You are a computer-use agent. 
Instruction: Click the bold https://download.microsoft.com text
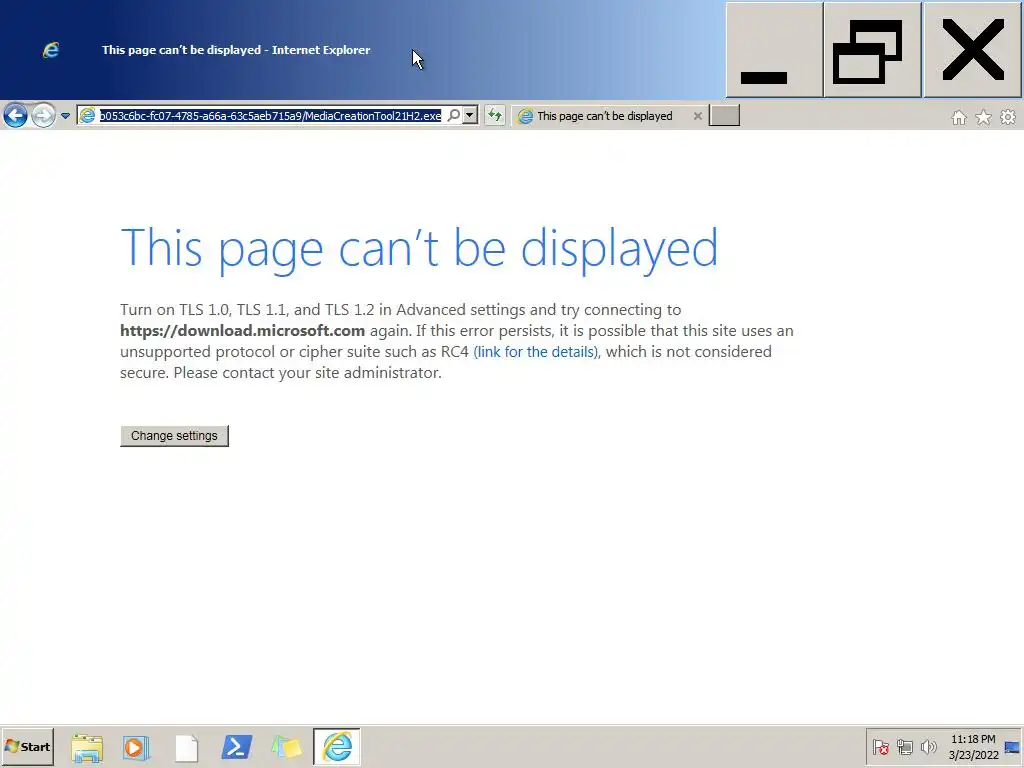(x=242, y=330)
